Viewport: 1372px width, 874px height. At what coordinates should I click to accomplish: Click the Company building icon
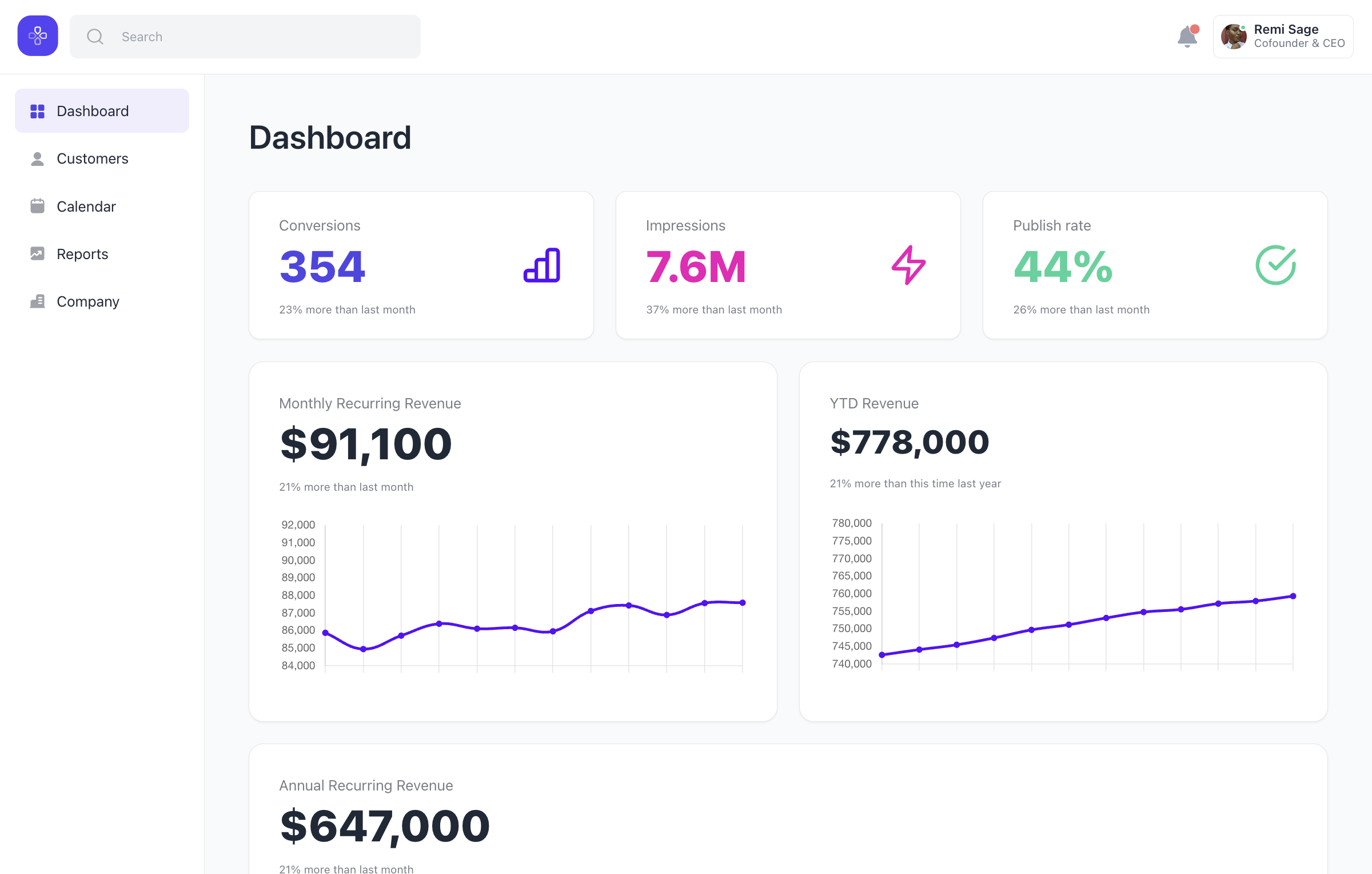coord(38,301)
